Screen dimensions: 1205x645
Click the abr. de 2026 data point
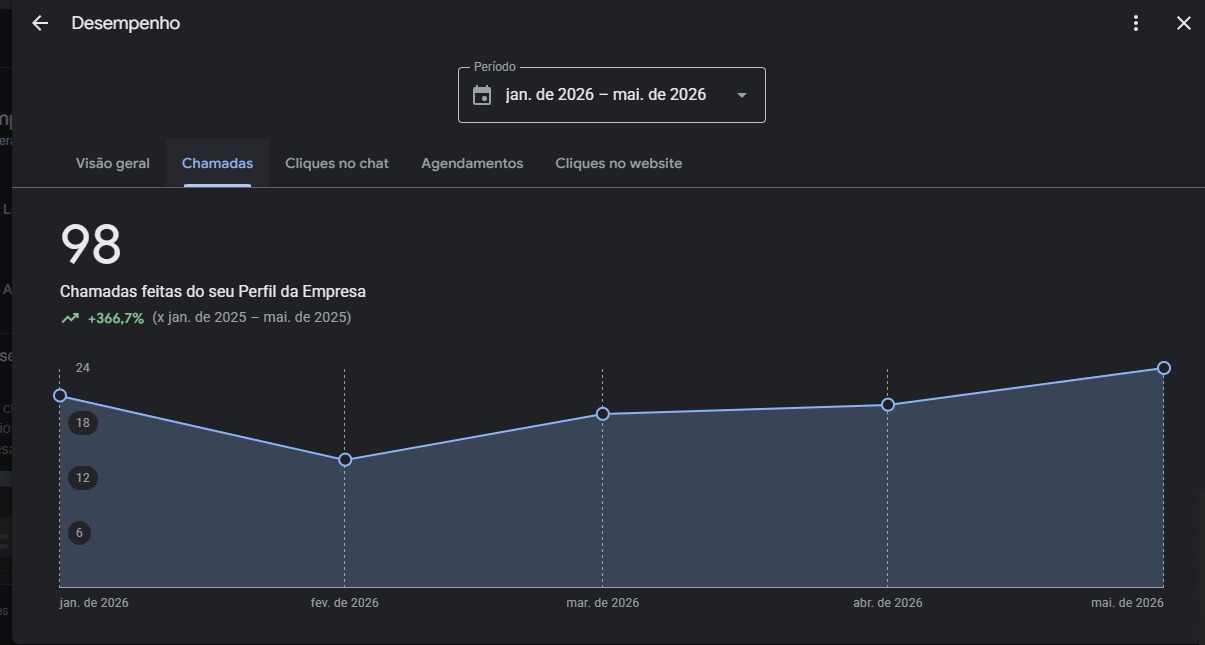pos(888,405)
